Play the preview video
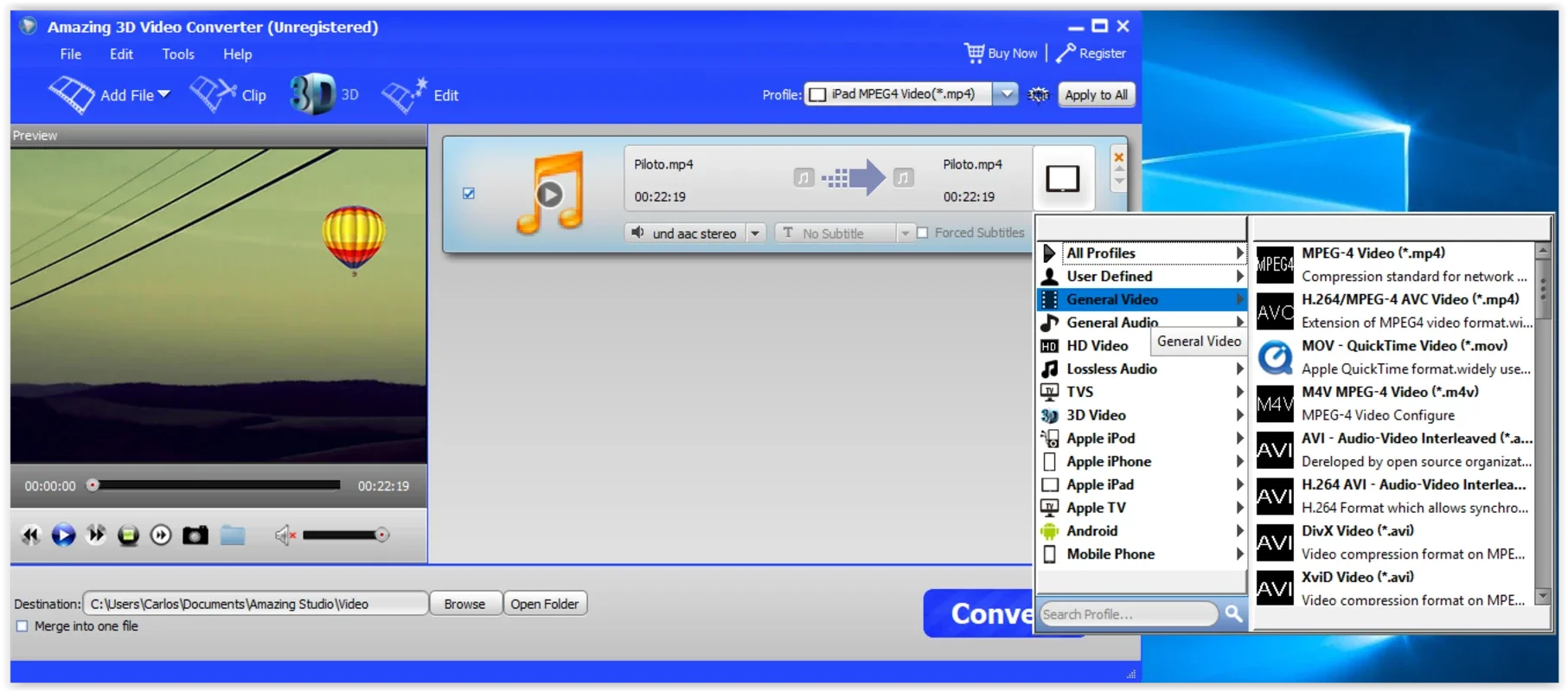1568x692 pixels. tap(63, 535)
